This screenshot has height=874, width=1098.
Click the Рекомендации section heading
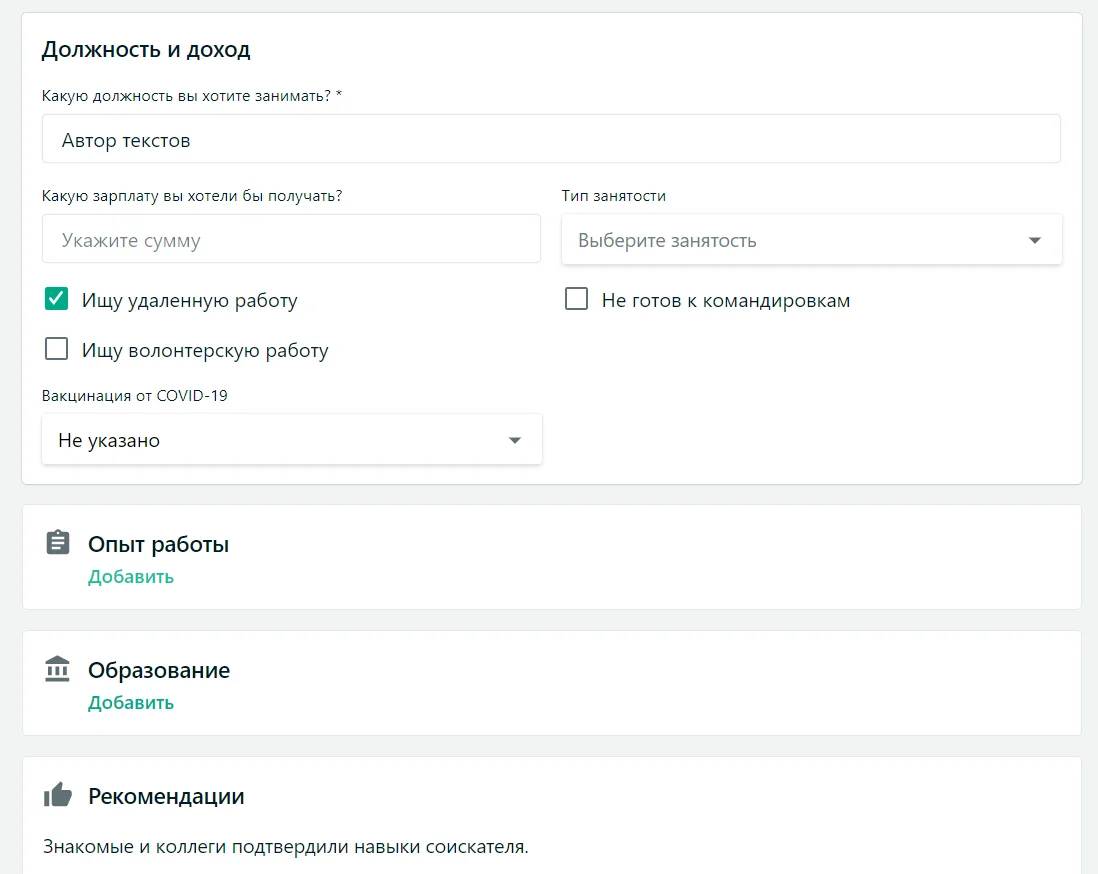166,797
